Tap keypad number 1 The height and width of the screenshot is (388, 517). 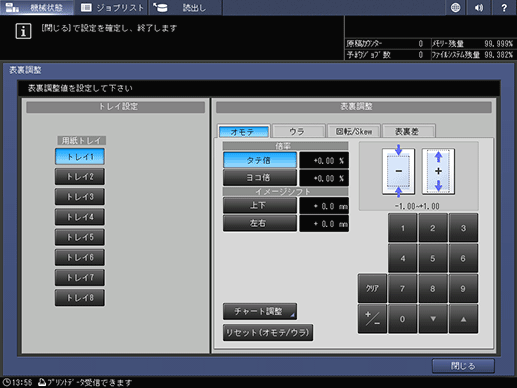pos(403,228)
